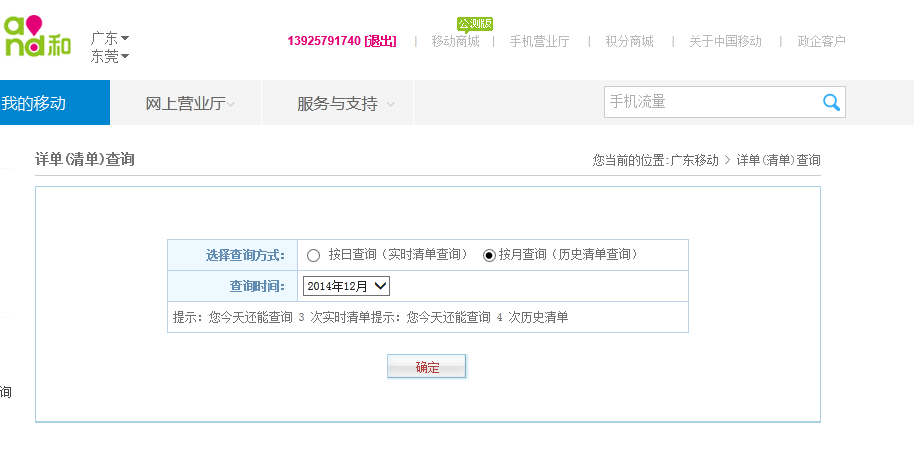Open 关于中国移动 link

725,41
